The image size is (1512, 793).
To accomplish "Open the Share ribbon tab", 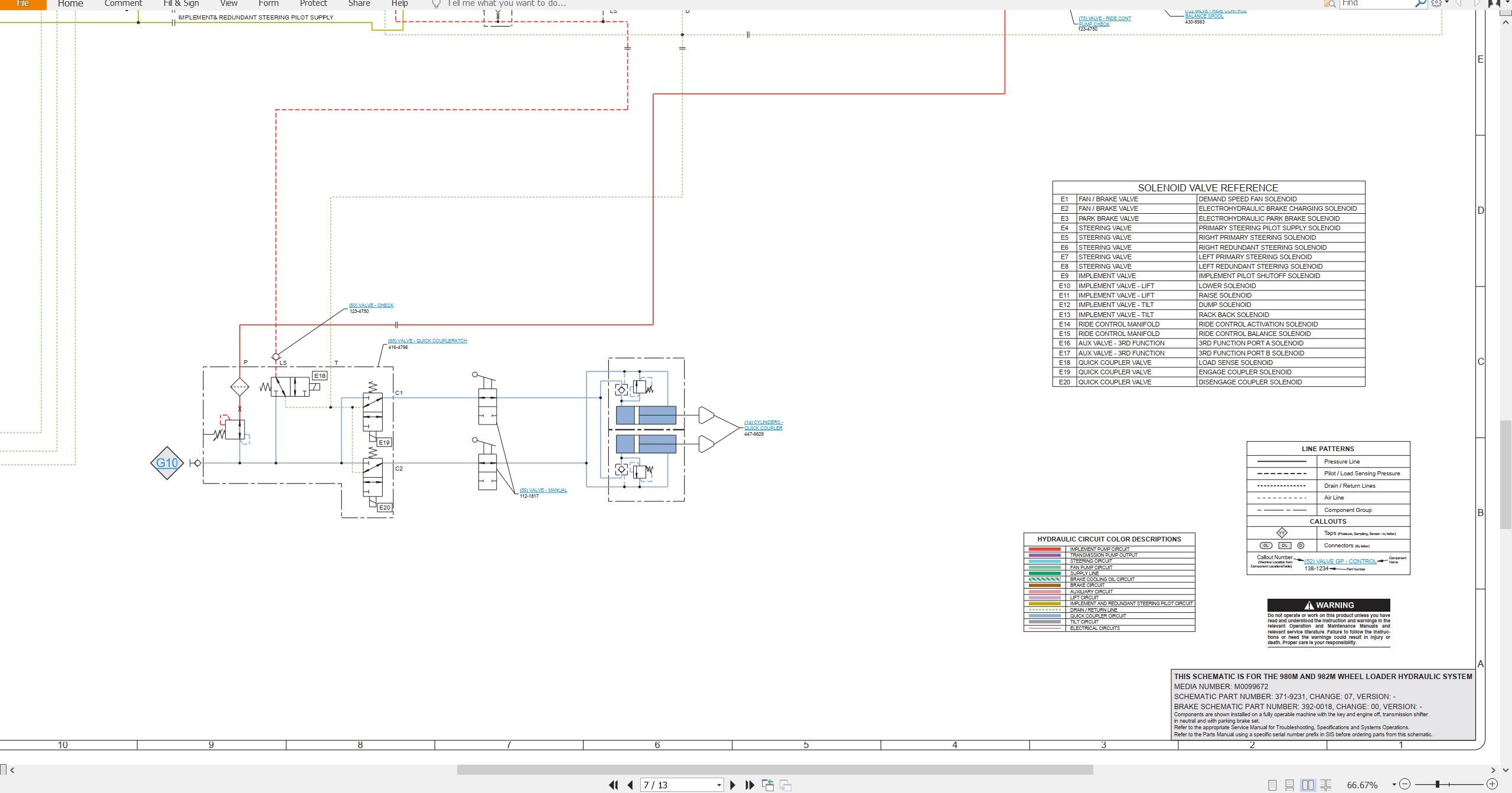I will pos(359,4).
